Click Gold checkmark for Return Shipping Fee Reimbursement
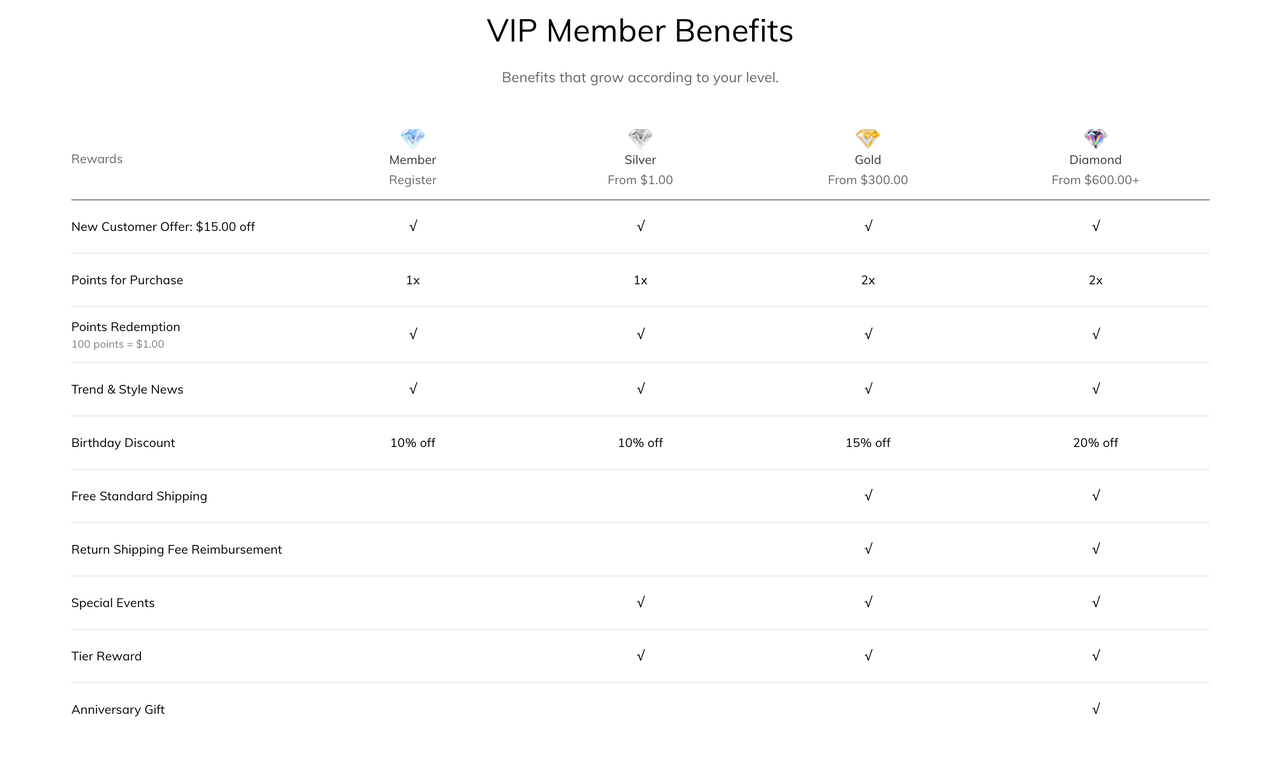The height and width of the screenshot is (761, 1280). 868,548
